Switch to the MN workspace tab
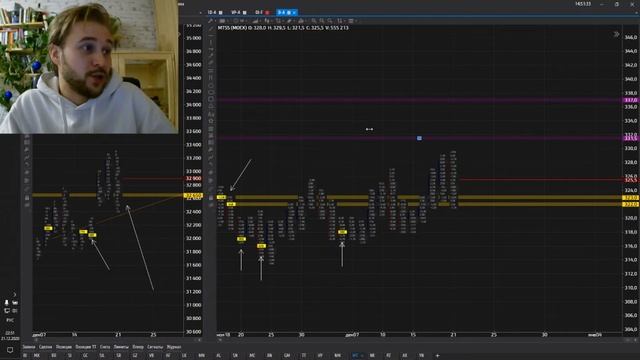The width and height of the screenshot is (640, 360). pyautogui.click(x=201, y=356)
